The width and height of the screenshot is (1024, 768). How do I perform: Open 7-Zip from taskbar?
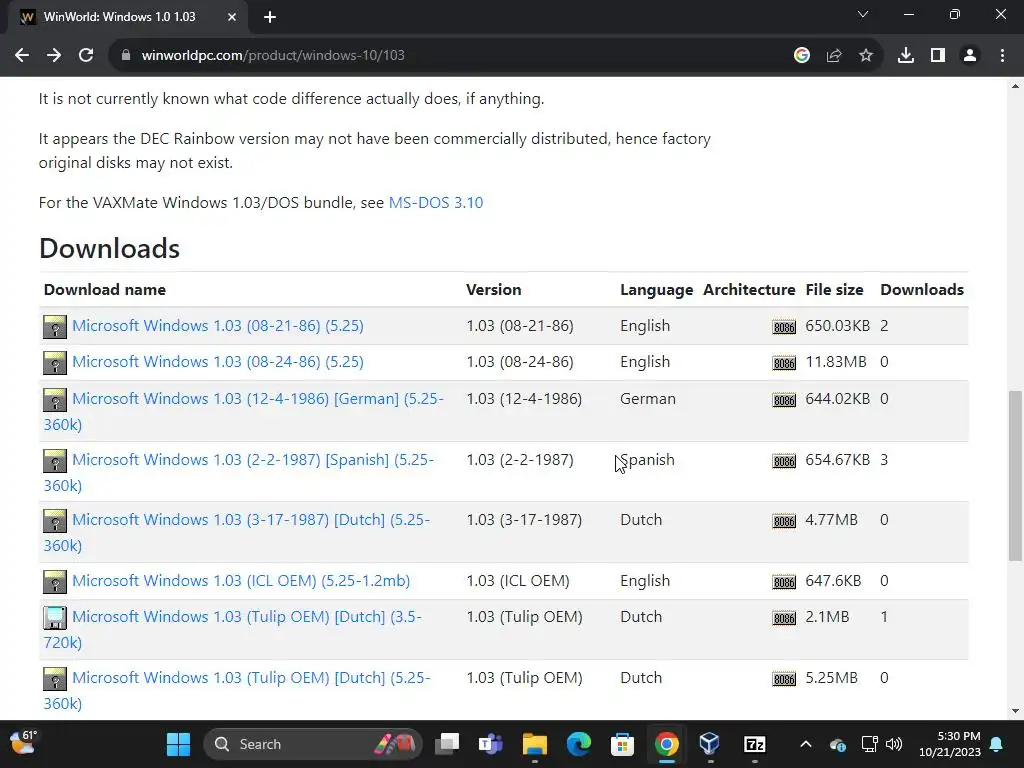(x=754, y=744)
